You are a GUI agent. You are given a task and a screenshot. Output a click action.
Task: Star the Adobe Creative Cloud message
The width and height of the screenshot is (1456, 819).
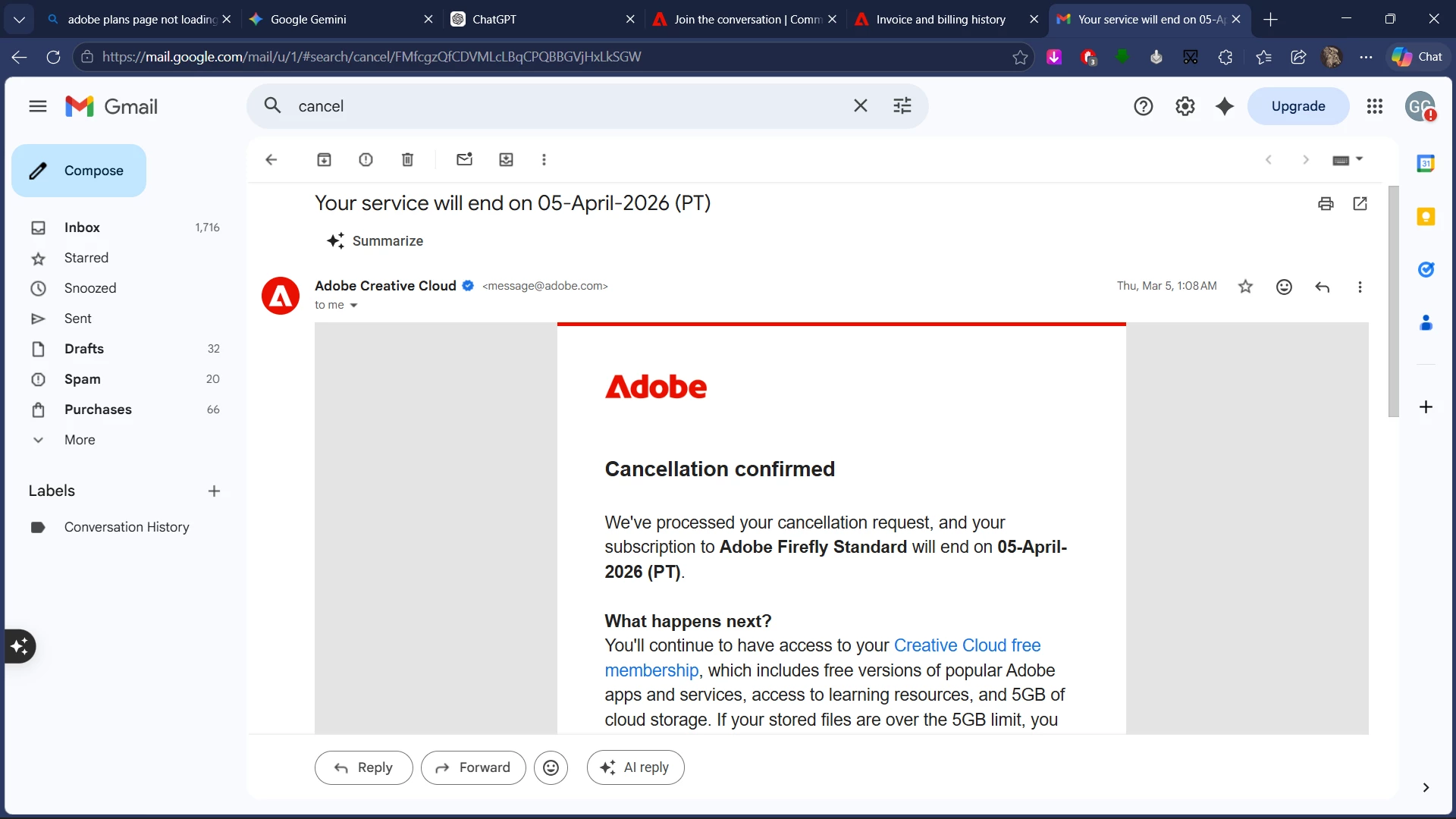click(1245, 287)
